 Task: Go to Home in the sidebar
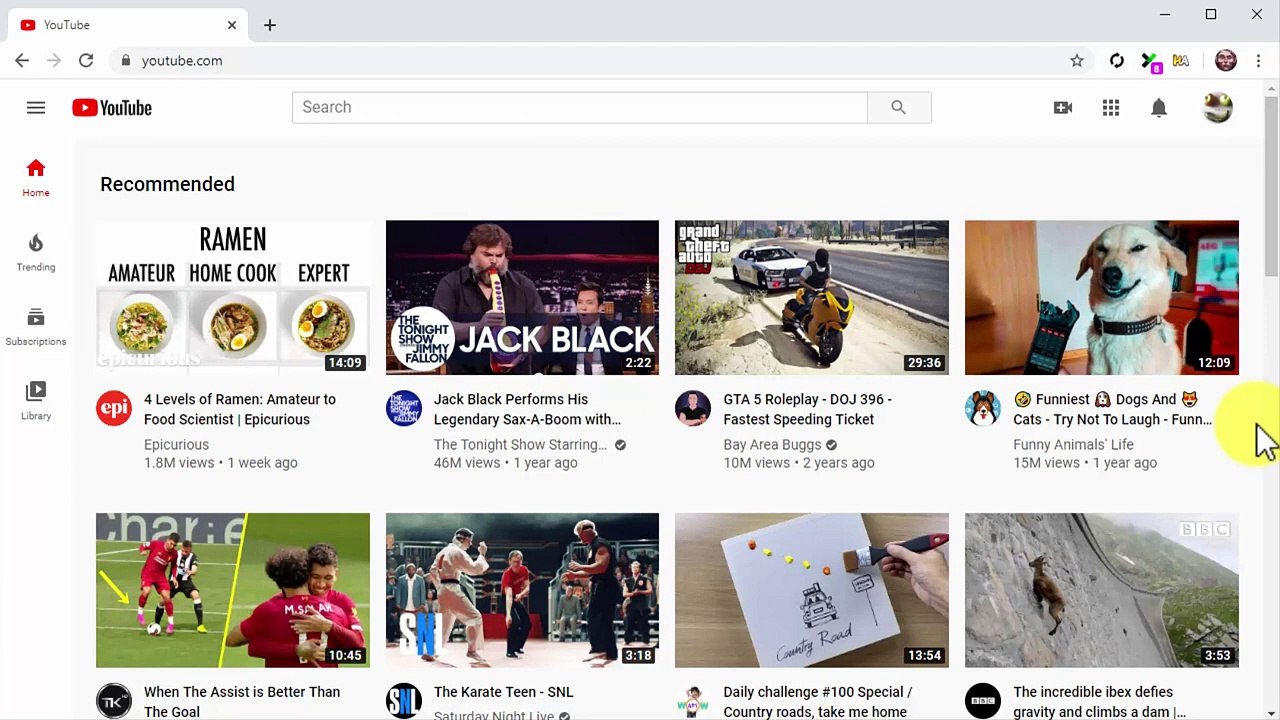[x=36, y=178]
